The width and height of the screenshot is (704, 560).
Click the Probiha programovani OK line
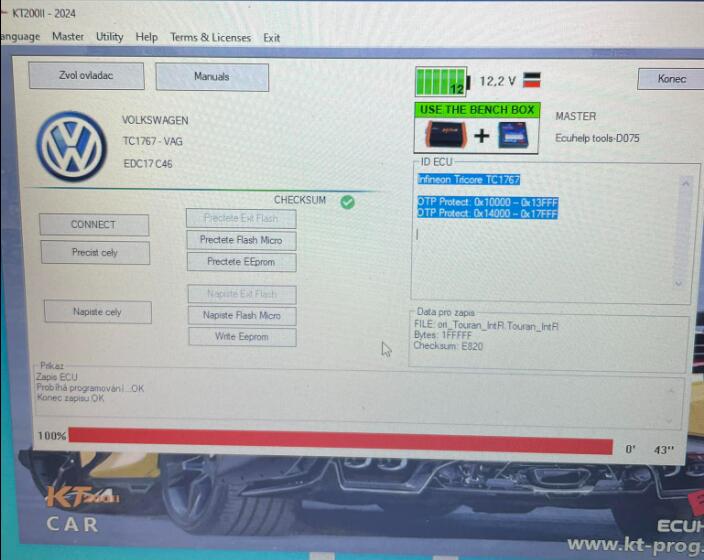90,388
